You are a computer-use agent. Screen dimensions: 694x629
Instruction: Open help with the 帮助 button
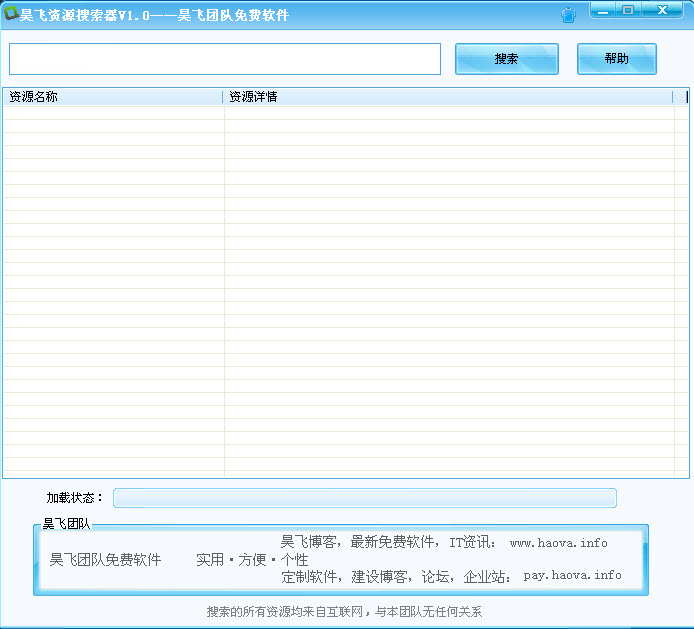pos(616,59)
